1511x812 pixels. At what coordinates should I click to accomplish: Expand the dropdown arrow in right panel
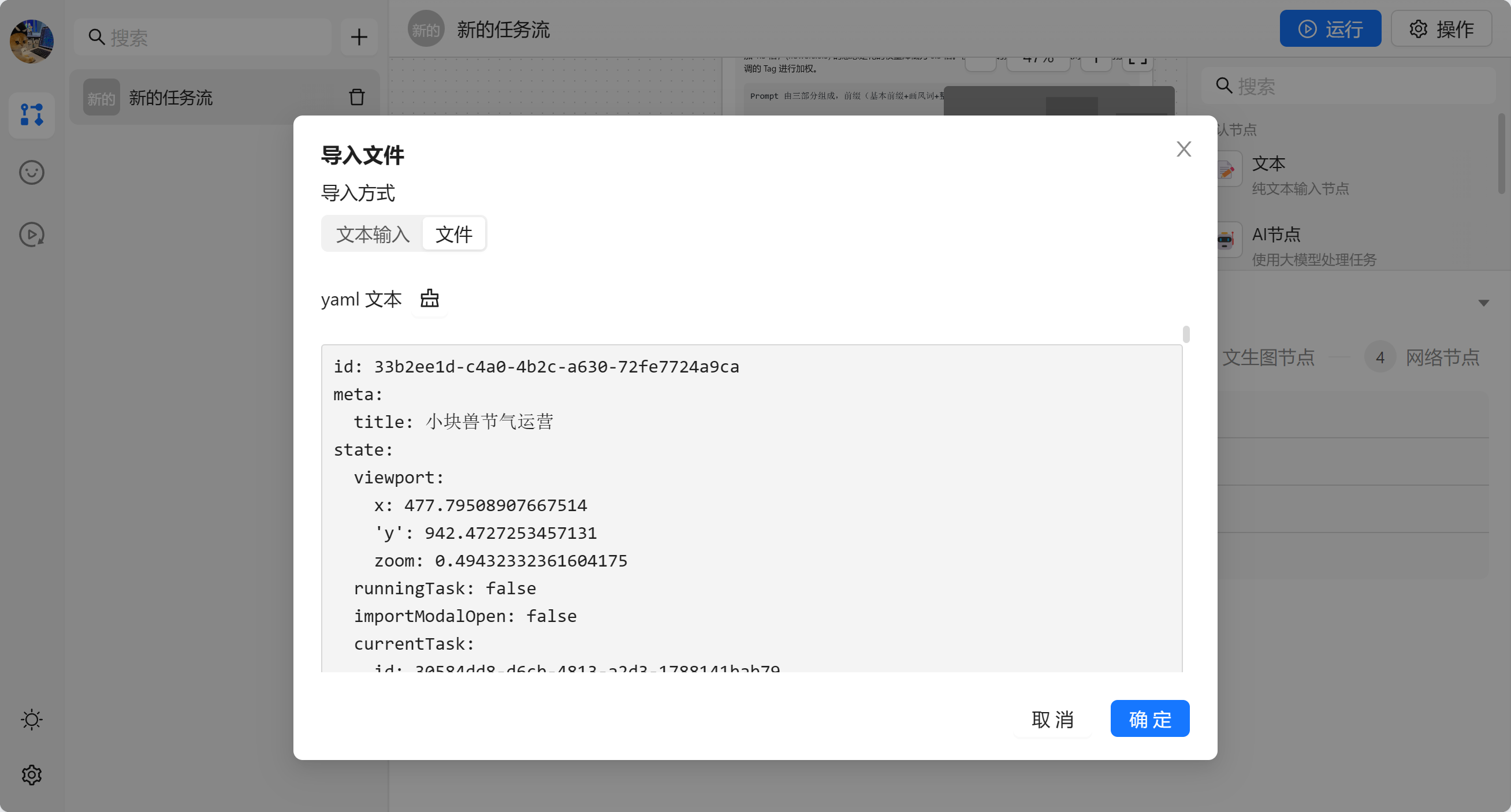pos(1483,303)
